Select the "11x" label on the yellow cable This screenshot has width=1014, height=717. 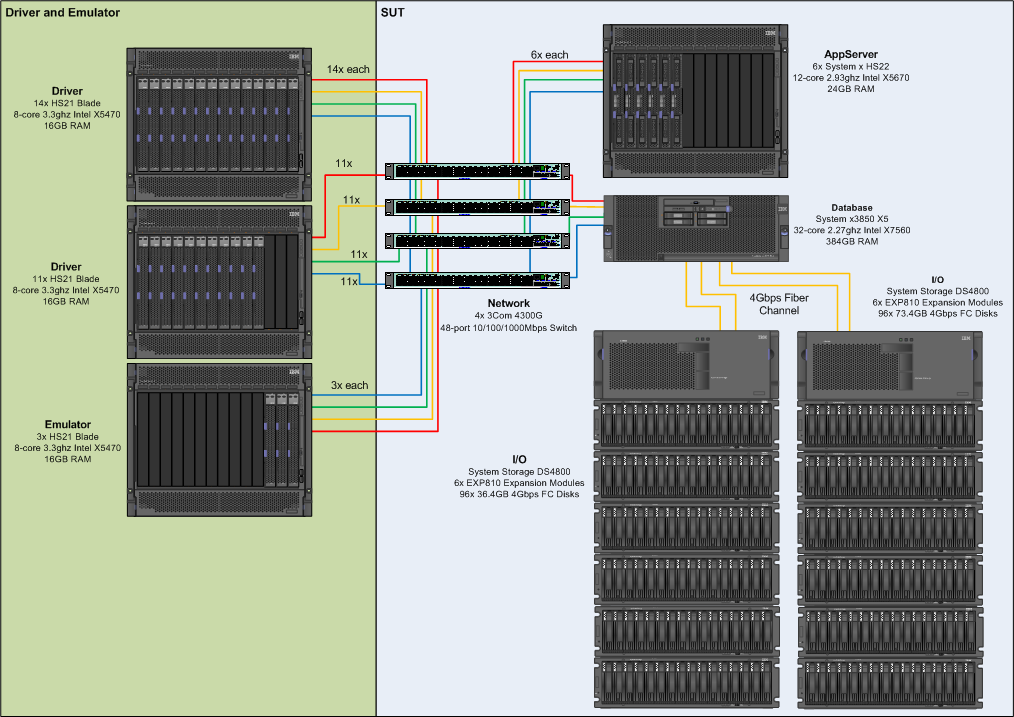tap(352, 200)
